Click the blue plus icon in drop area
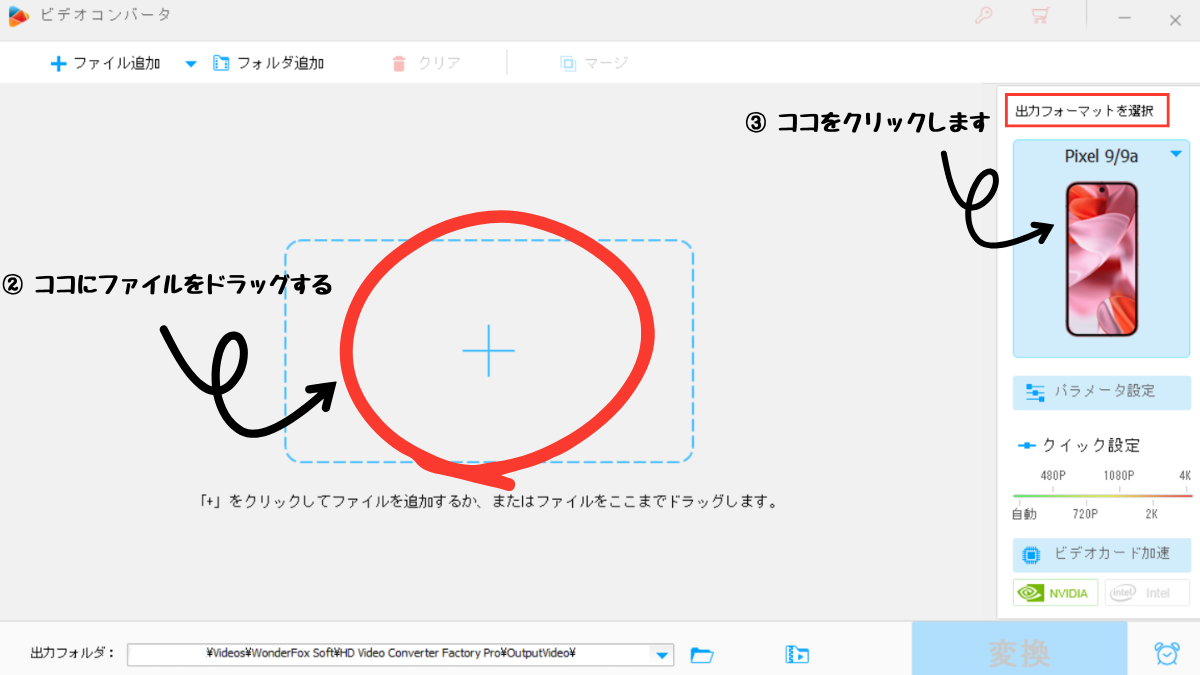 click(489, 351)
